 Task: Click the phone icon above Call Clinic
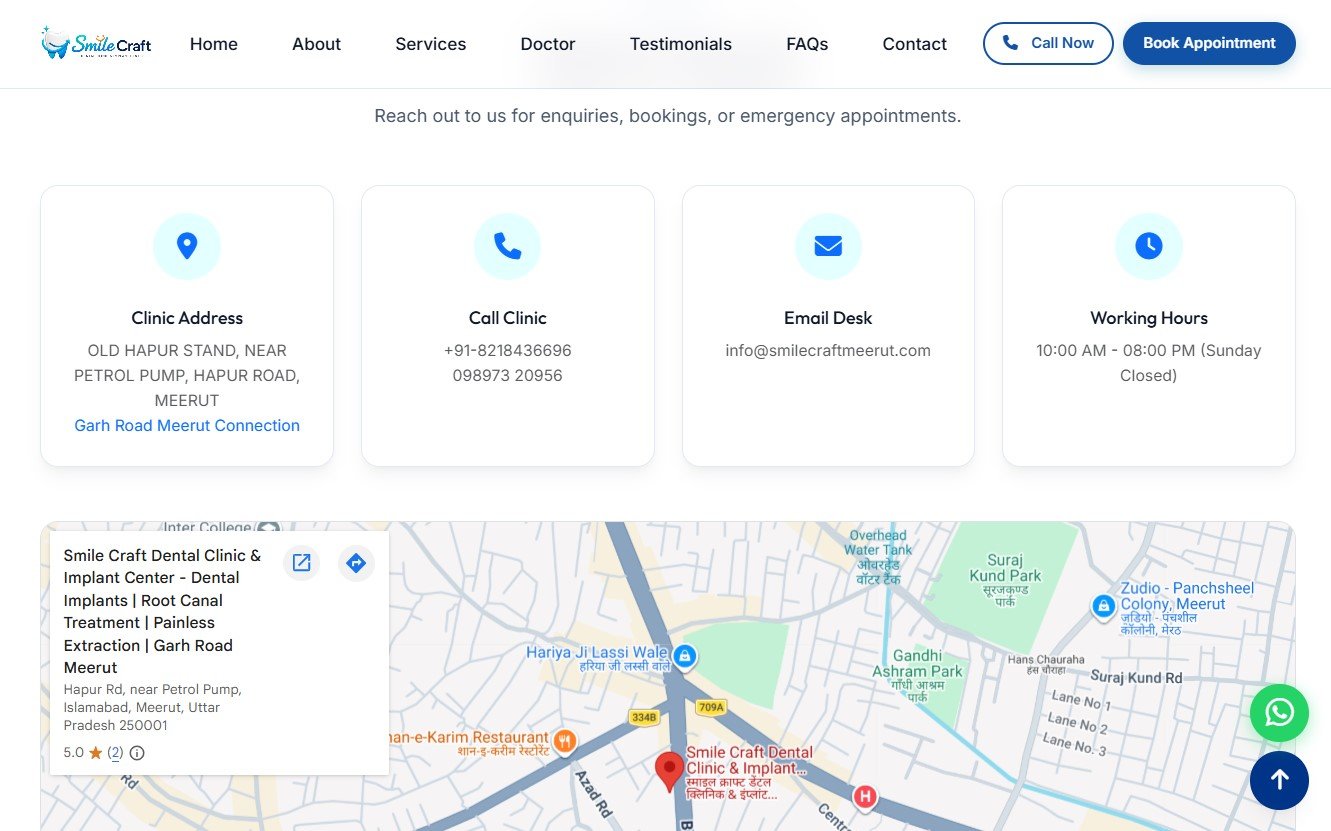507,246
